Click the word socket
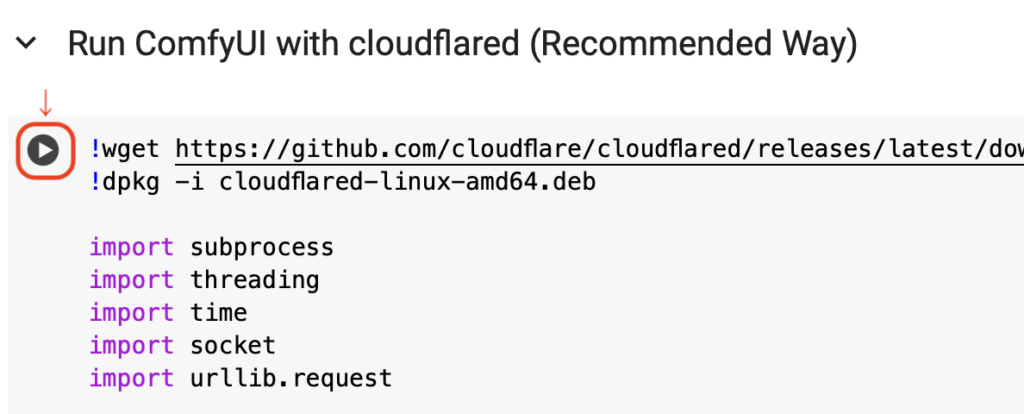This screenshot has width=1024, height=414. point(233,345)
